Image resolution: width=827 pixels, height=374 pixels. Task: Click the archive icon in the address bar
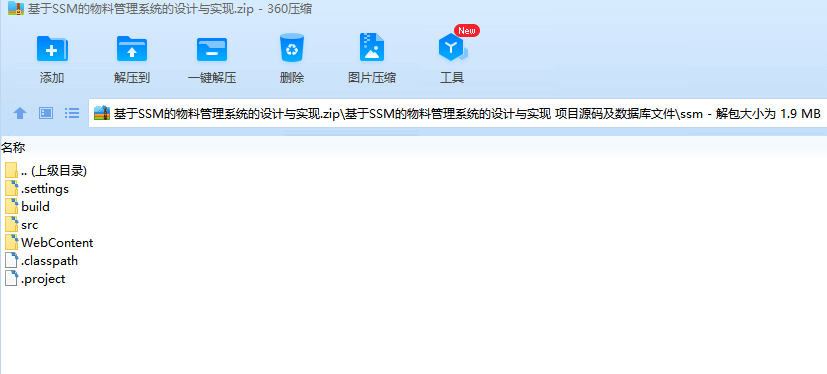click(102, 113)
